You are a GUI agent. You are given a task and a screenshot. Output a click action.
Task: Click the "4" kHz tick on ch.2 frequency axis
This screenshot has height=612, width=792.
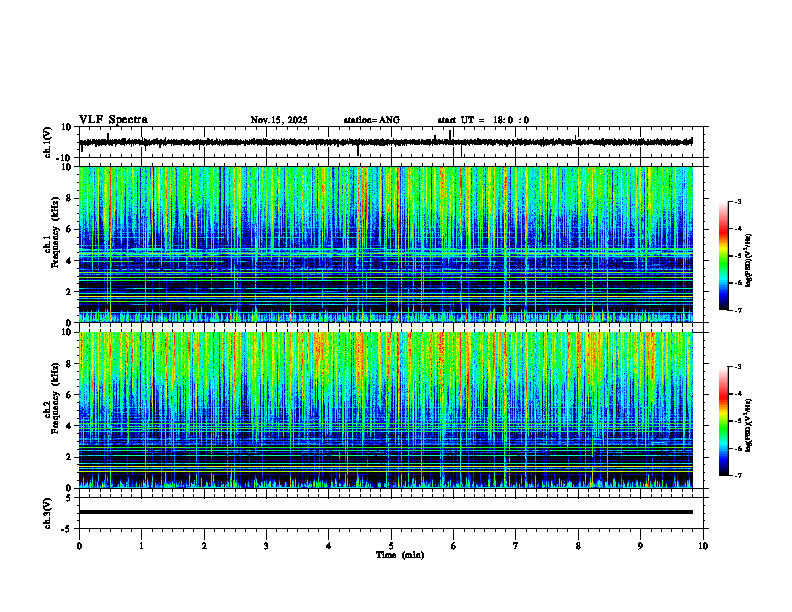pyautogui.click(x=71, y=426)
